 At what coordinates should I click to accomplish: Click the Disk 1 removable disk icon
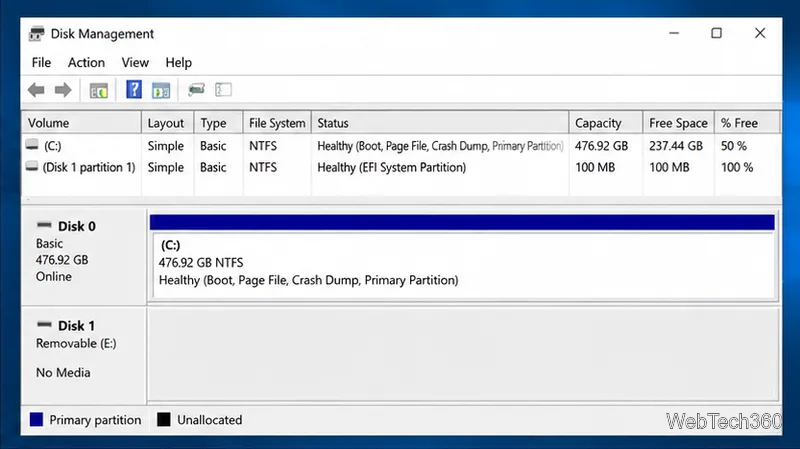(44, 325)
